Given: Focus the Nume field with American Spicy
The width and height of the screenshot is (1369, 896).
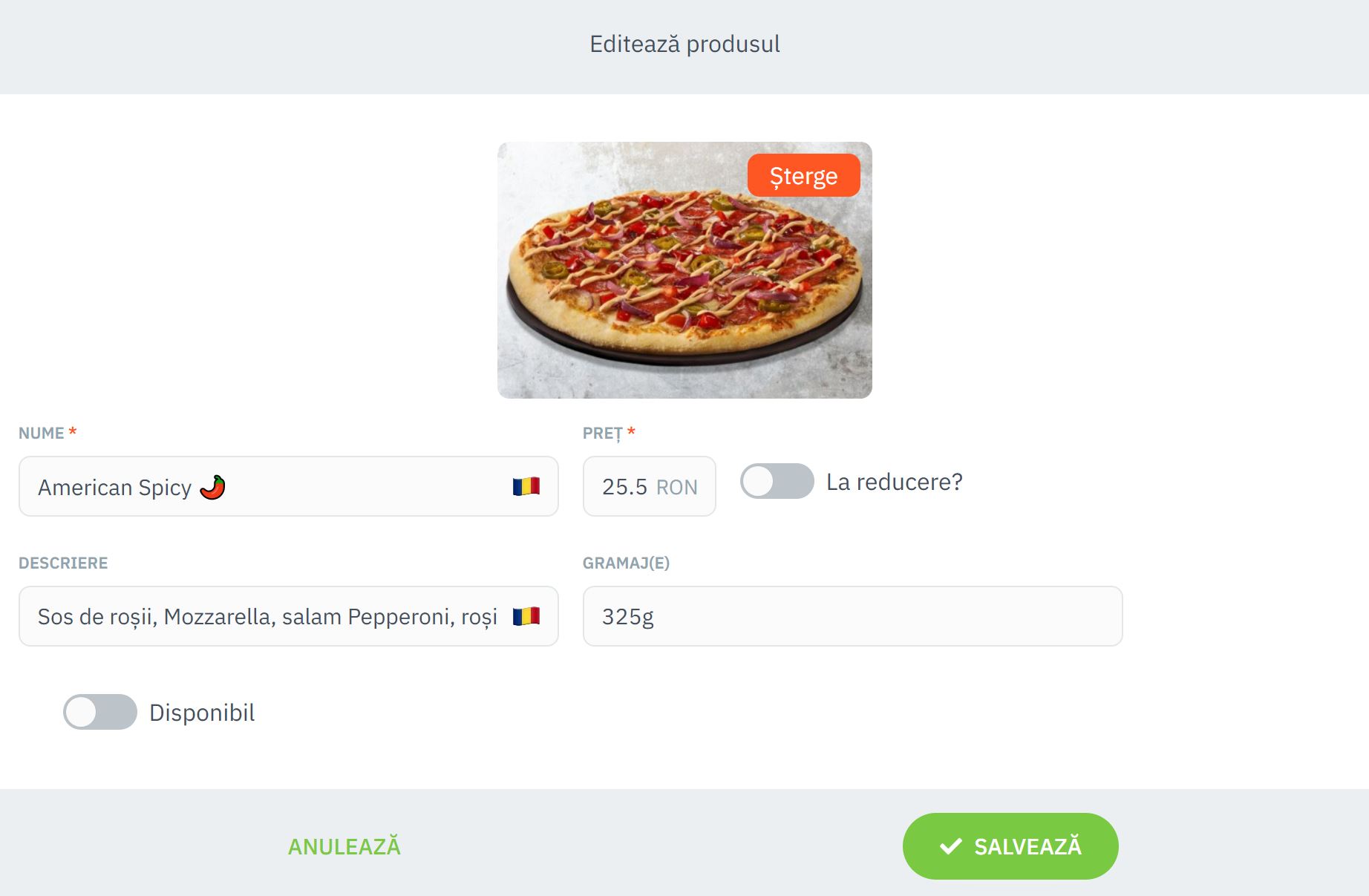Looking at the screenshot, I should [x=288, y=486].
